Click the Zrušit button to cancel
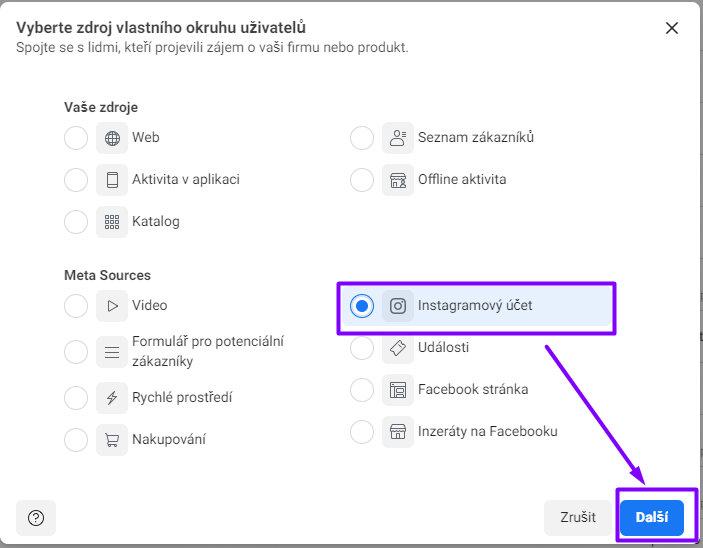This screenshot has width=703, height=548. (578, 518)
